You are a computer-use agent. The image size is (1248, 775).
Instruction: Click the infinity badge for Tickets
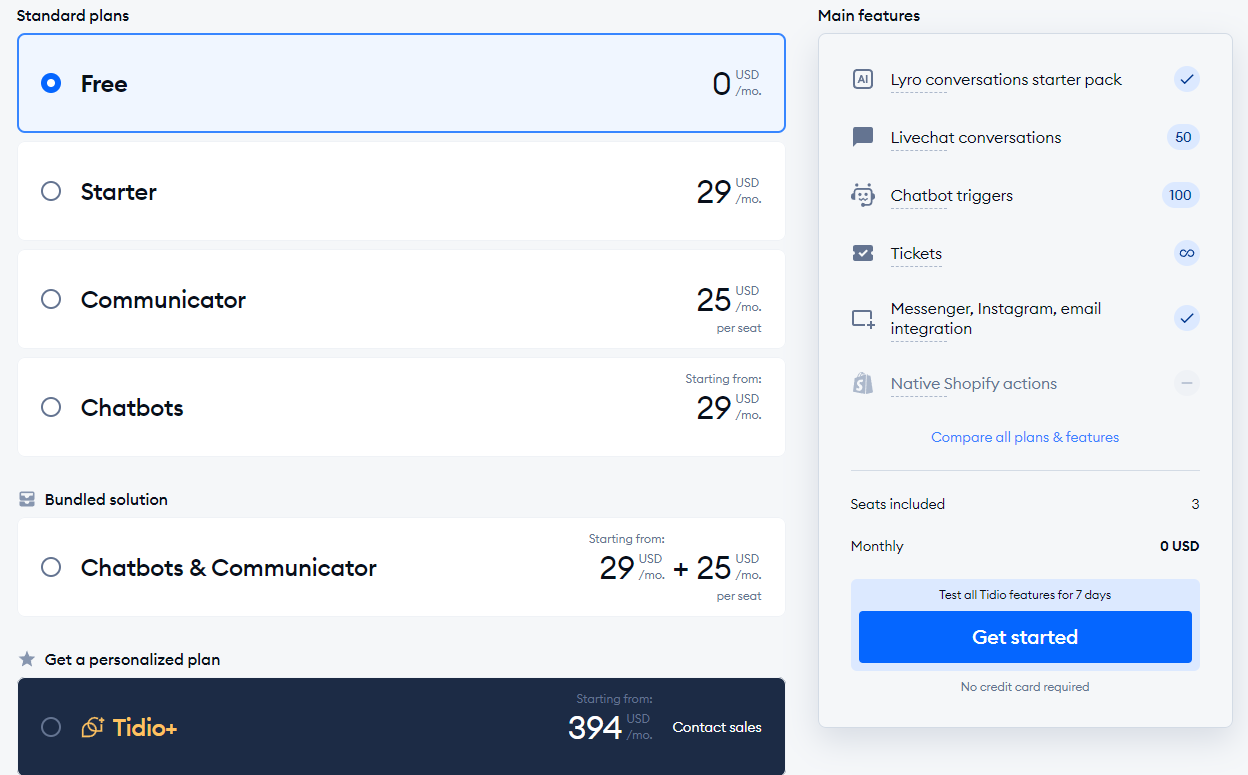1186,253
